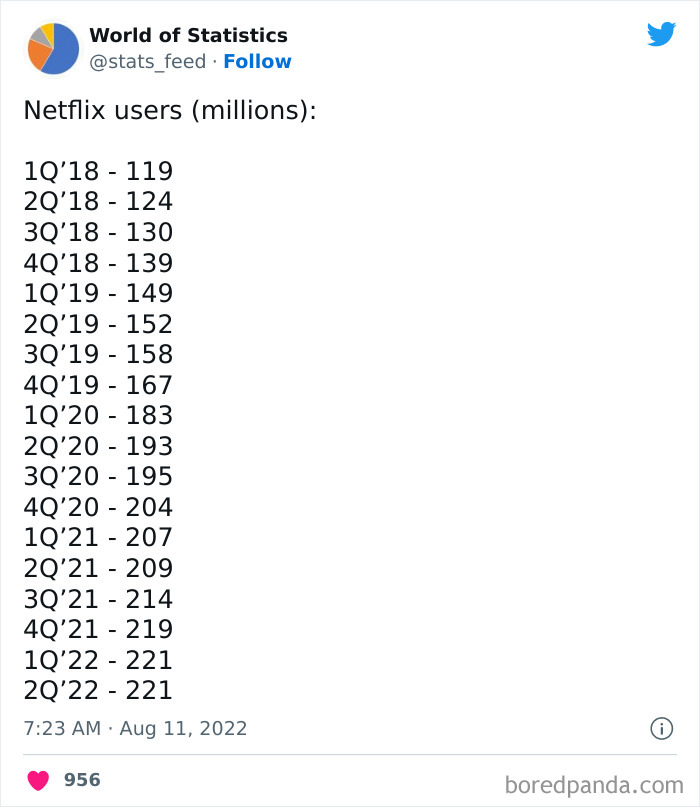Click the Follow button
Viewport: 700px width, 807px height.
point(258,62)
